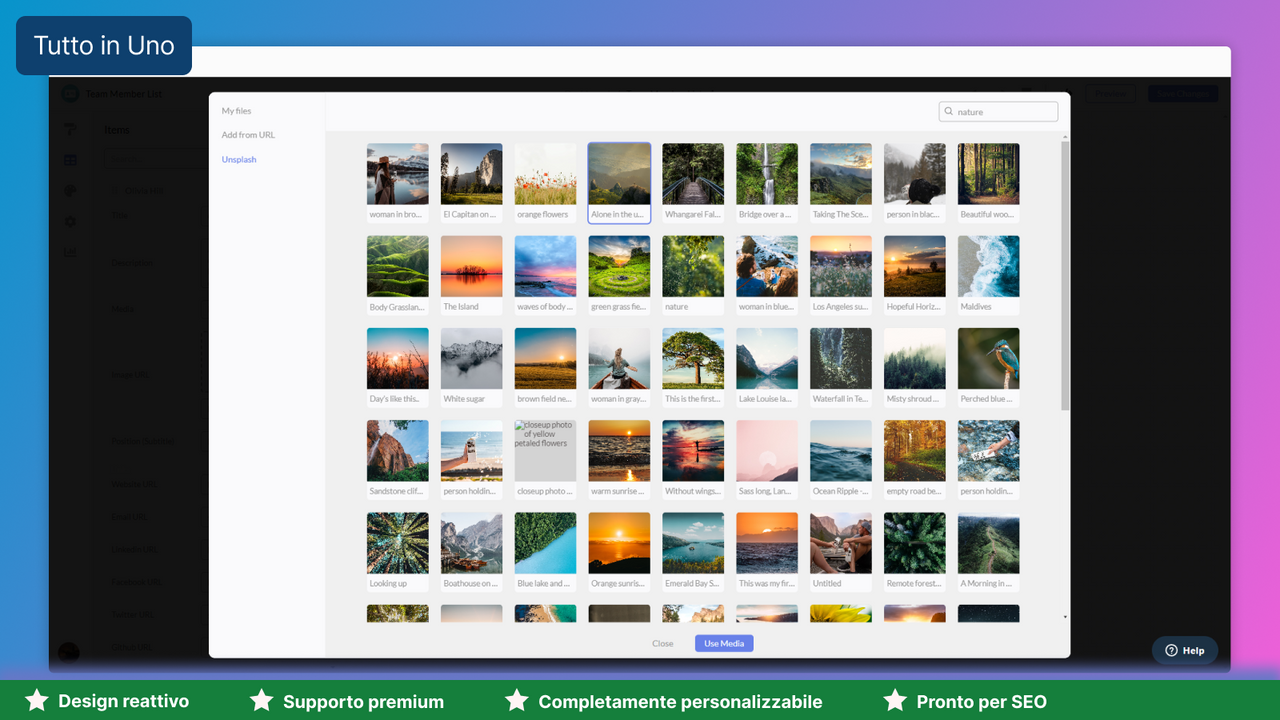Open the settings gear icon in the dimmed sidebar

pos(70,222)
